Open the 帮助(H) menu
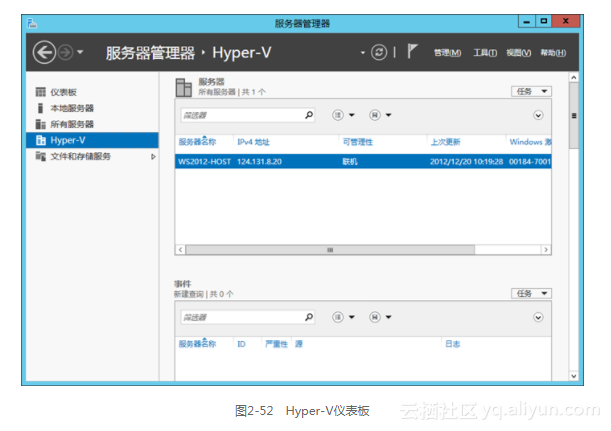 [x=553, y=53]
